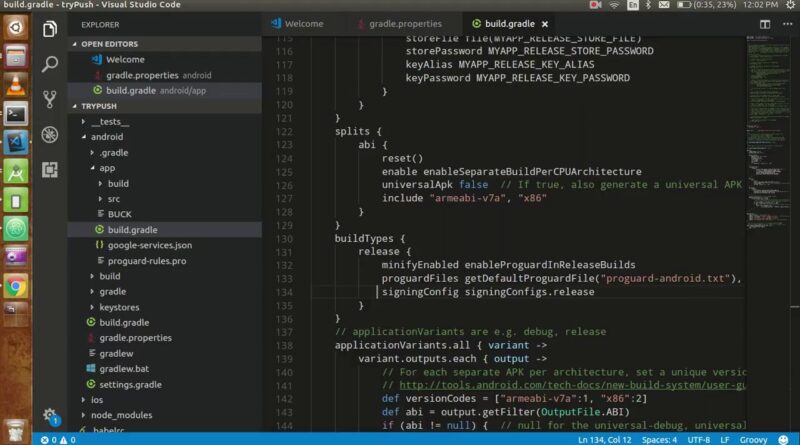The image size is (800, 445).
Task: Click line 134 signingConfig code line
Action: (488, 292)
